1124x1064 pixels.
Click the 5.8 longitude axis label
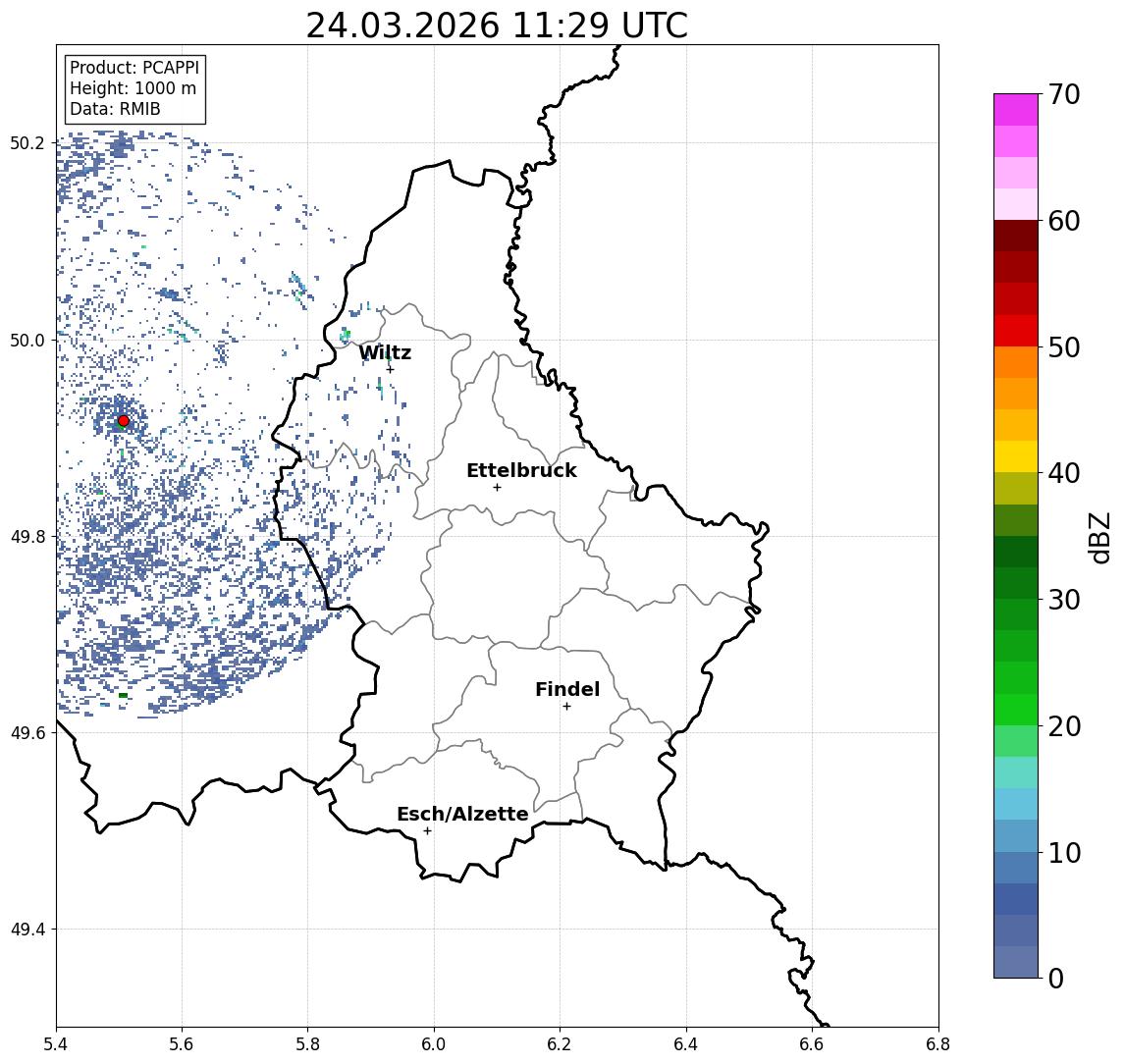pos(307,1044)
